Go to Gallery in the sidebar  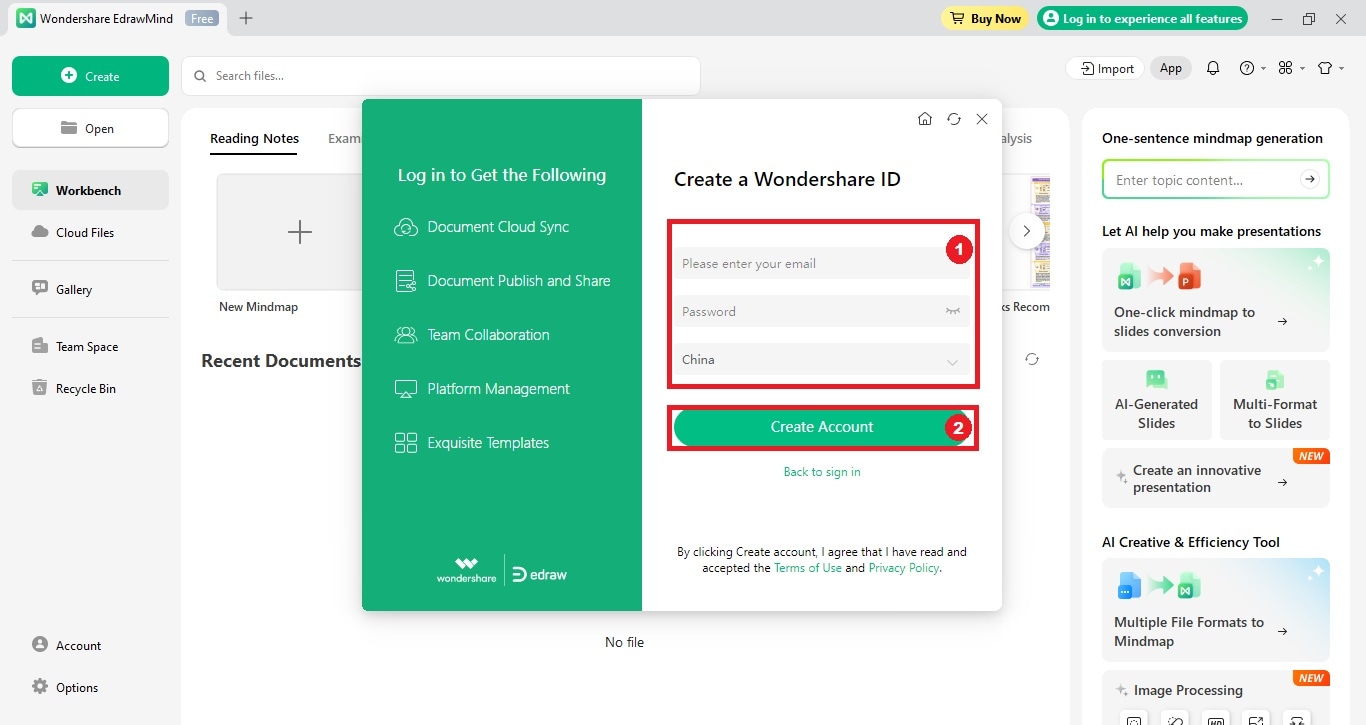pos(90,289)
